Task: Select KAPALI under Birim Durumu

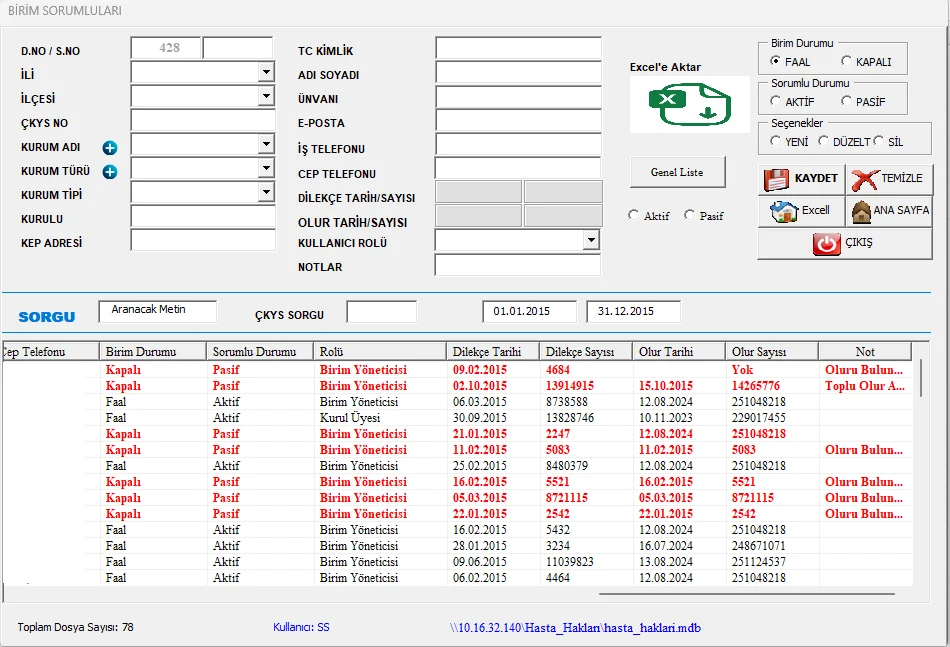Action: click(x=846, y=61)
